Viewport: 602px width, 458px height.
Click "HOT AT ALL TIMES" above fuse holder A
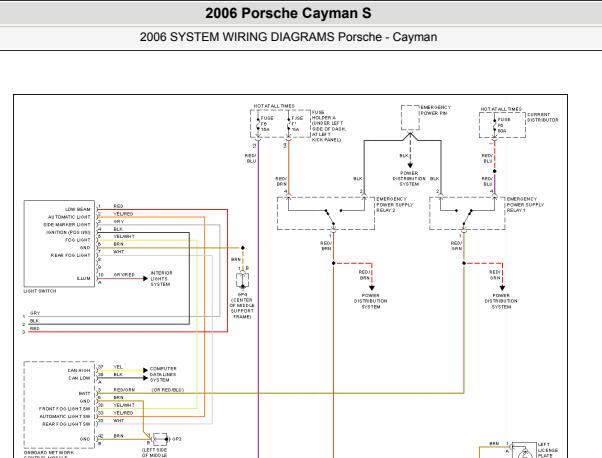[x=274, y=106]
